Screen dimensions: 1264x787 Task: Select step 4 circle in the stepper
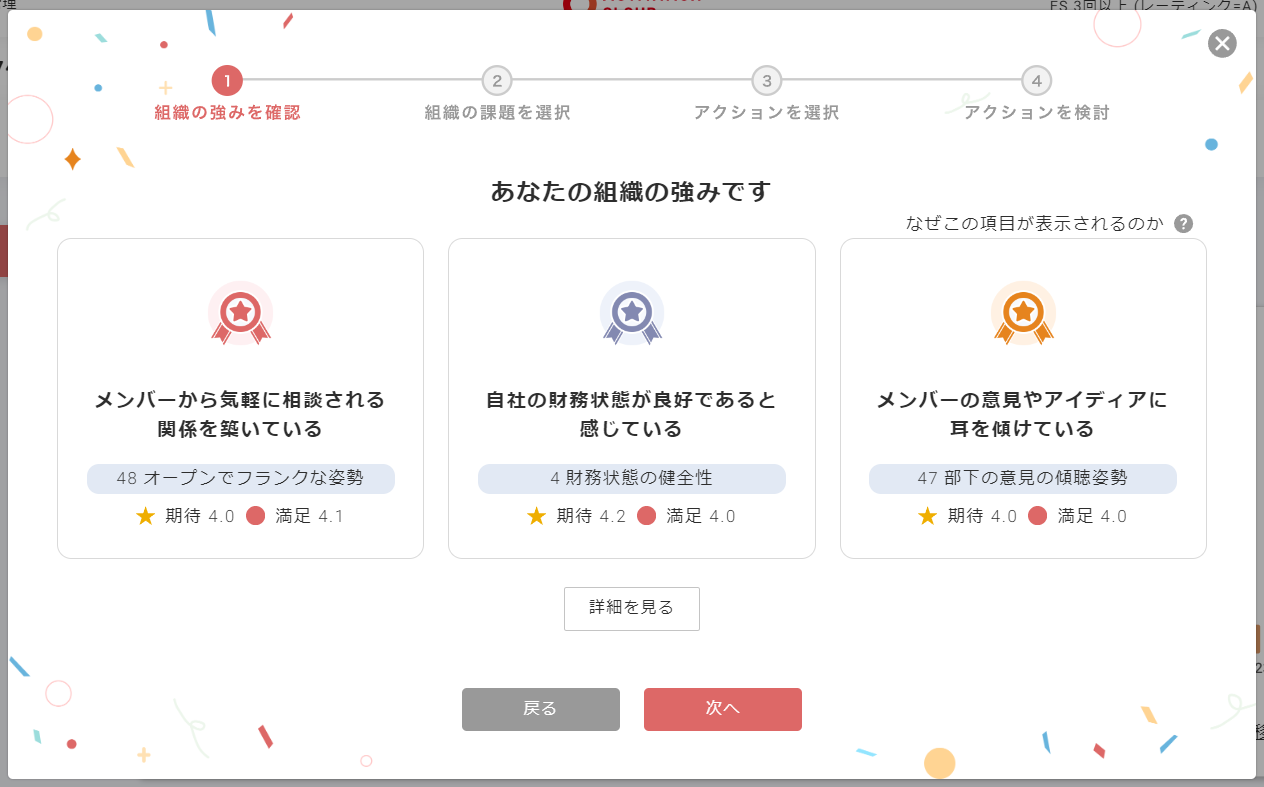(1036, 81)
